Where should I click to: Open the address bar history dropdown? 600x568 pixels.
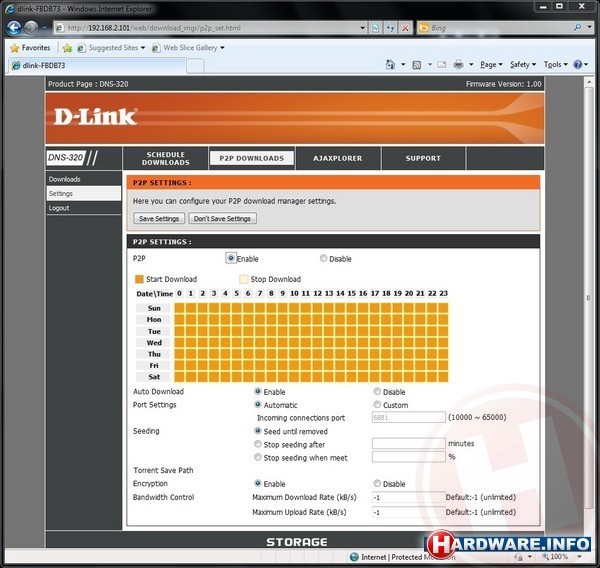tap(362, 28)
